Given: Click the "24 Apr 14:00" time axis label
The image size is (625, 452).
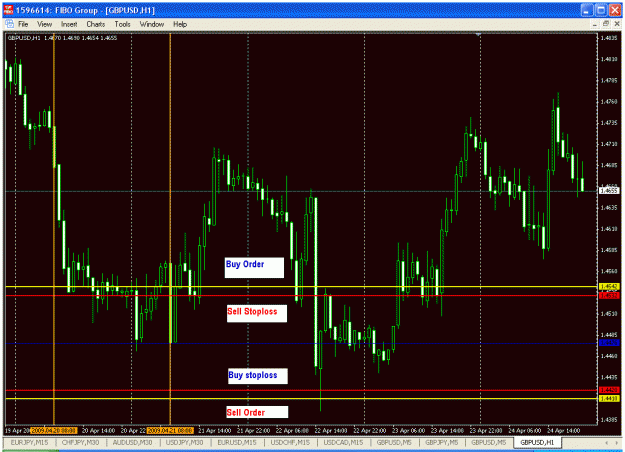Looking at the screenshot, I should coord(564,430).
